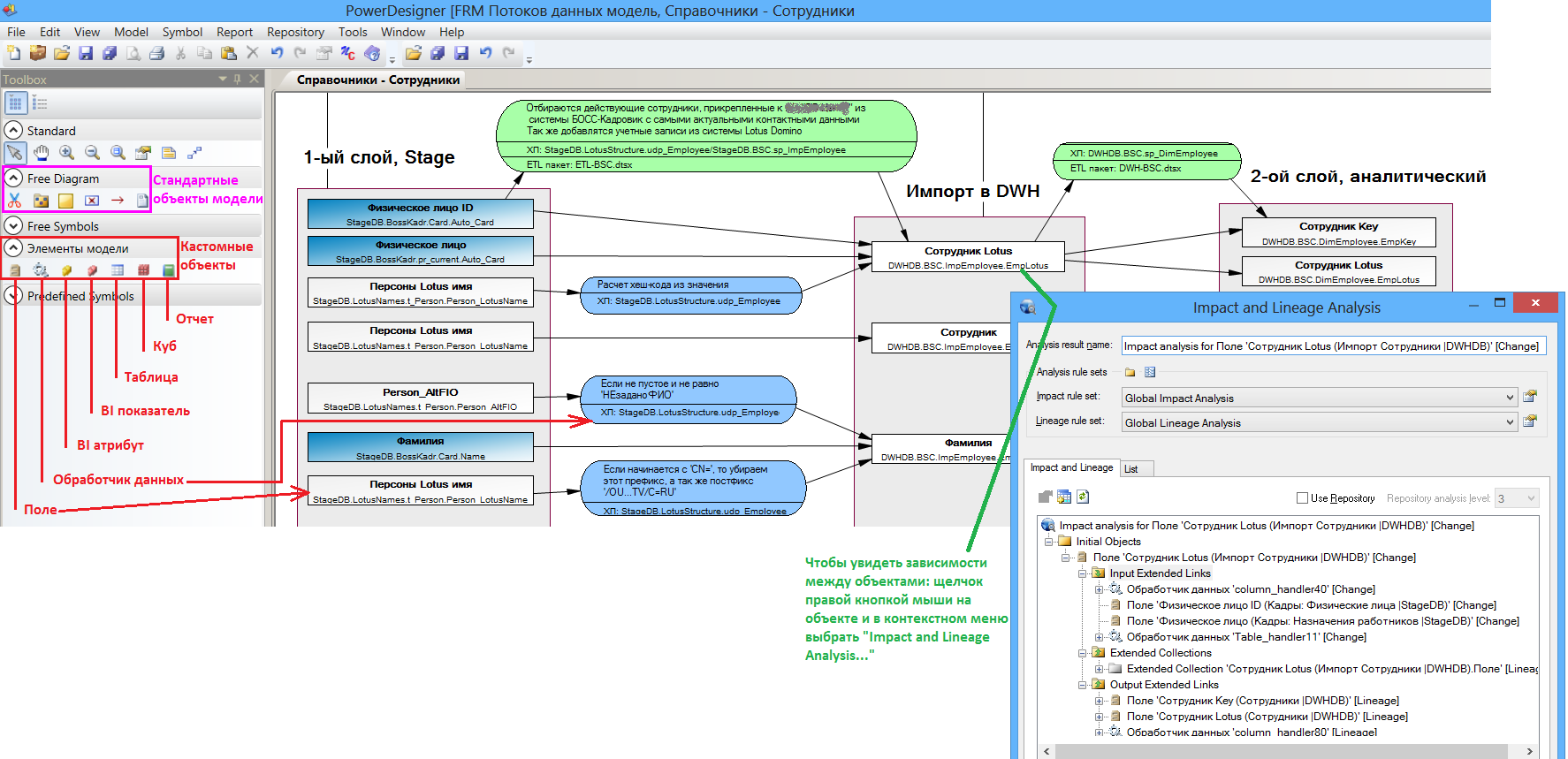This screenshot has width=1568, height=759.
Task: Click the folder icon beside Analysis rule sets
Action: pyautogui.click(x=1130, y=372)
